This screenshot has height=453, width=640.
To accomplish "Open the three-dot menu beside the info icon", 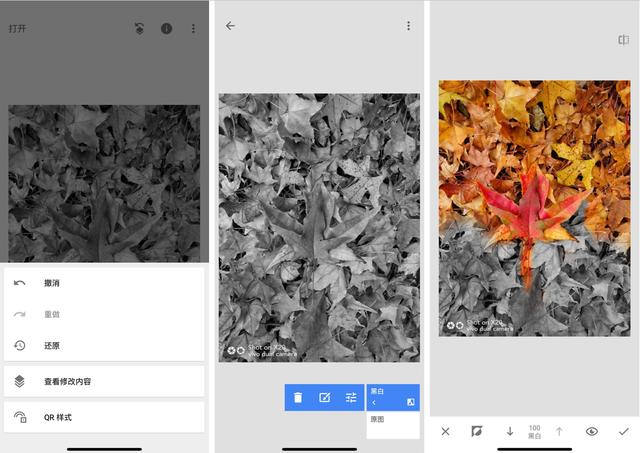I will [193, 28].
